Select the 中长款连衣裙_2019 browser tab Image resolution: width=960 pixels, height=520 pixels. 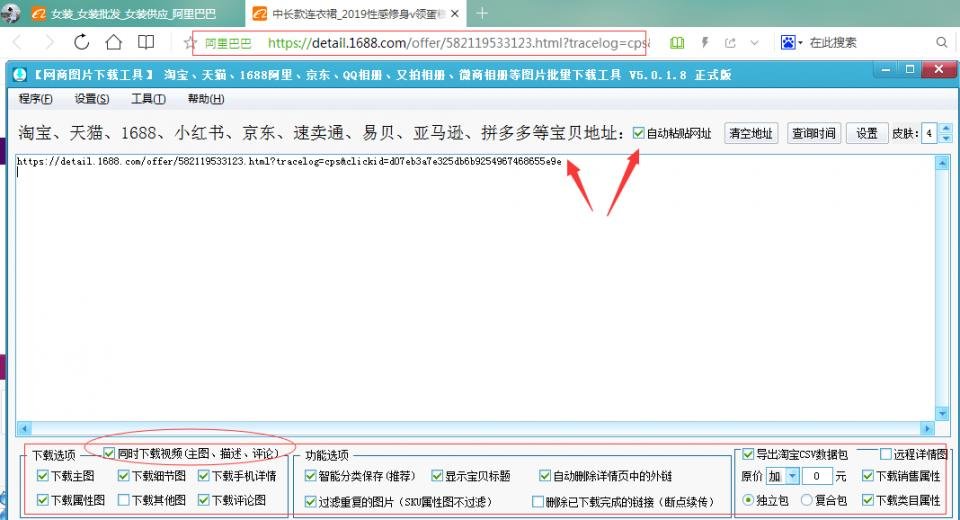click(355, 13)
